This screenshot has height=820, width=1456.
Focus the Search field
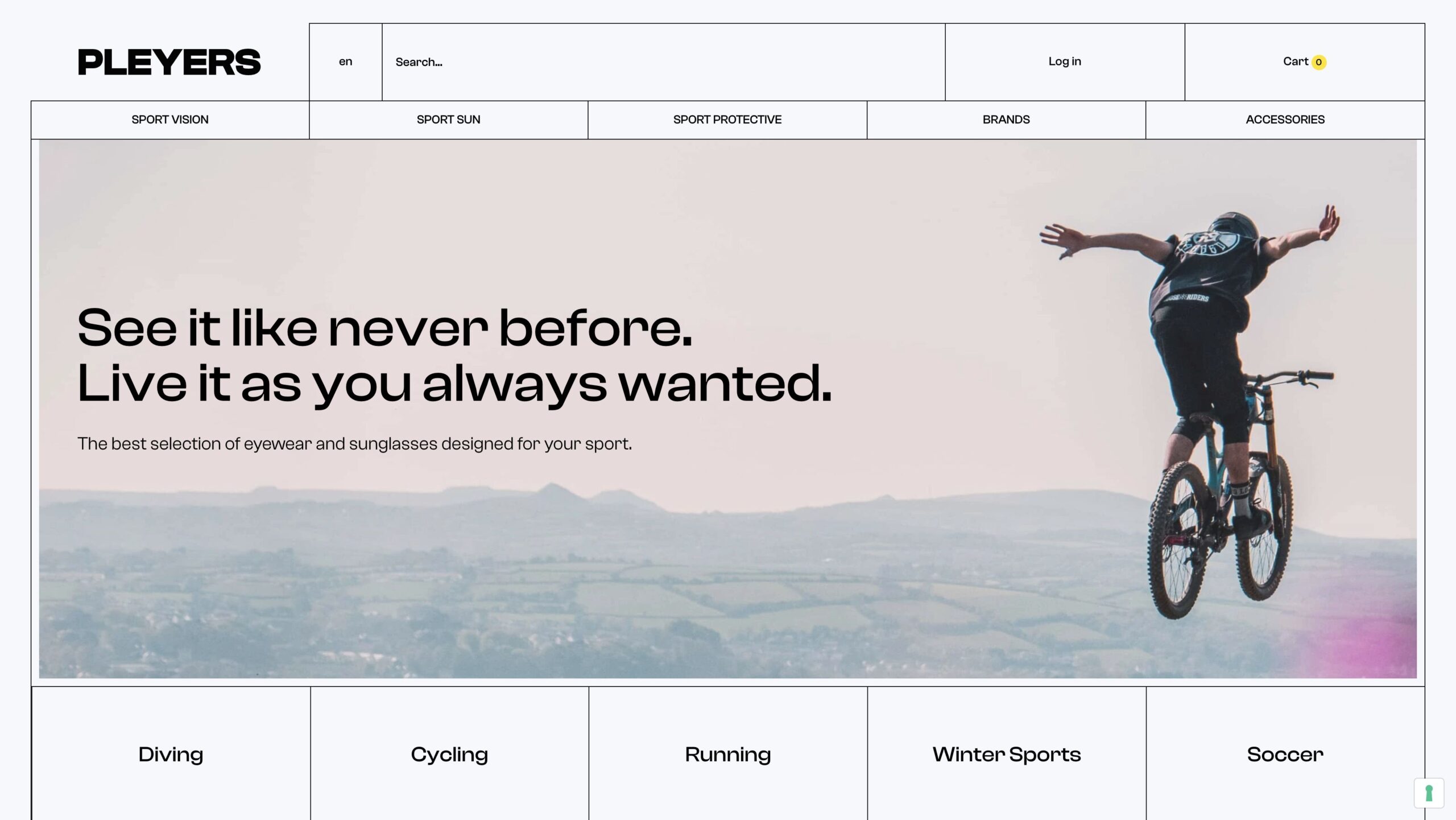click(x=663, y=62)
